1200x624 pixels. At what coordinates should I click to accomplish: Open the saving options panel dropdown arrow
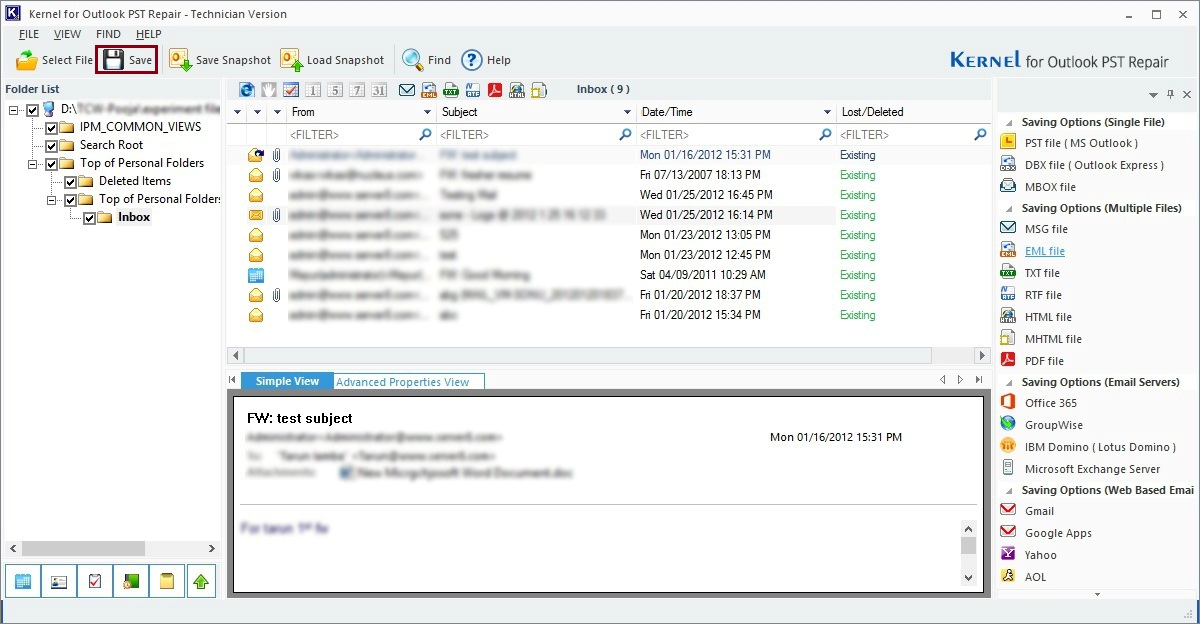tap(1153, 95)
